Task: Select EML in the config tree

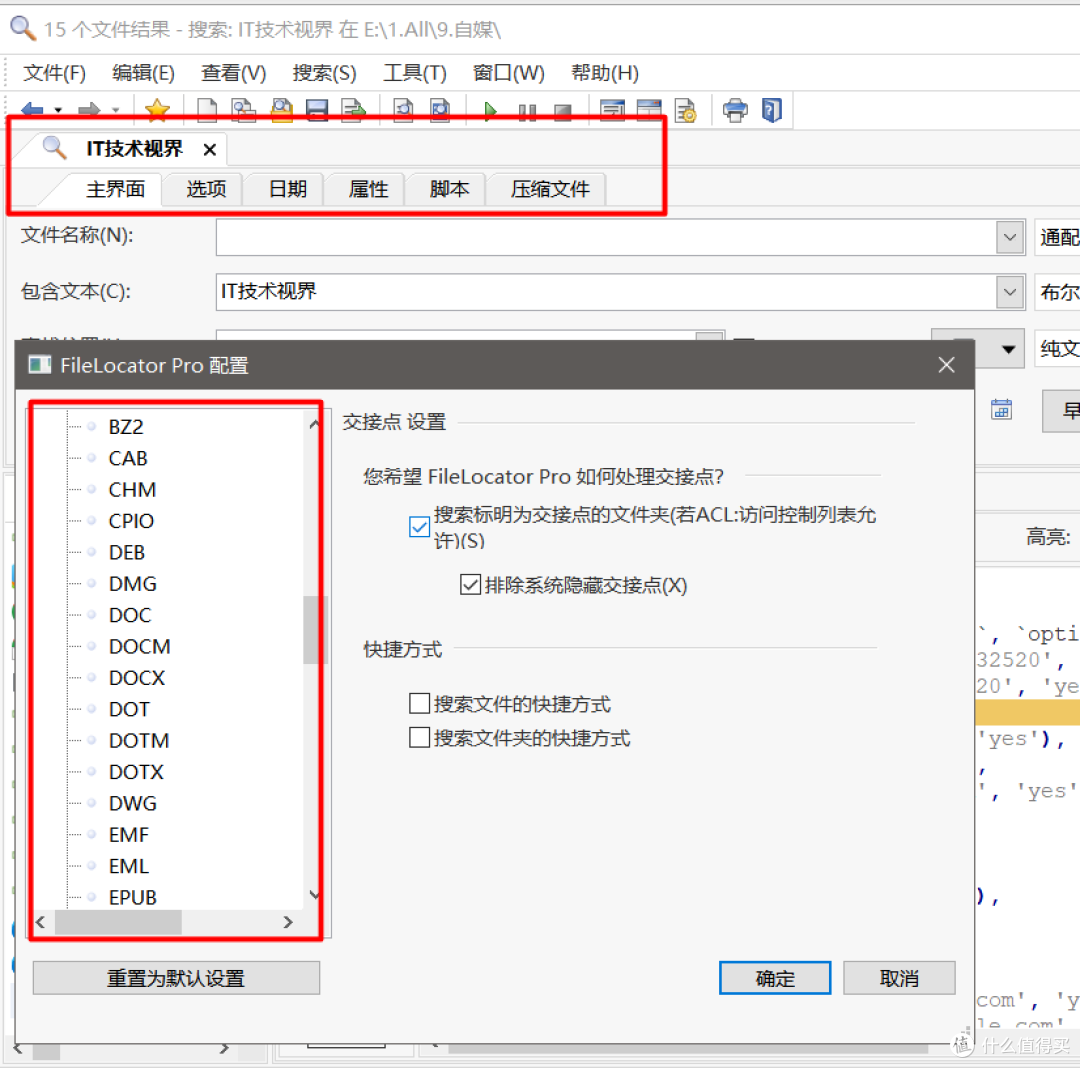Action: [x=128, y=866]
